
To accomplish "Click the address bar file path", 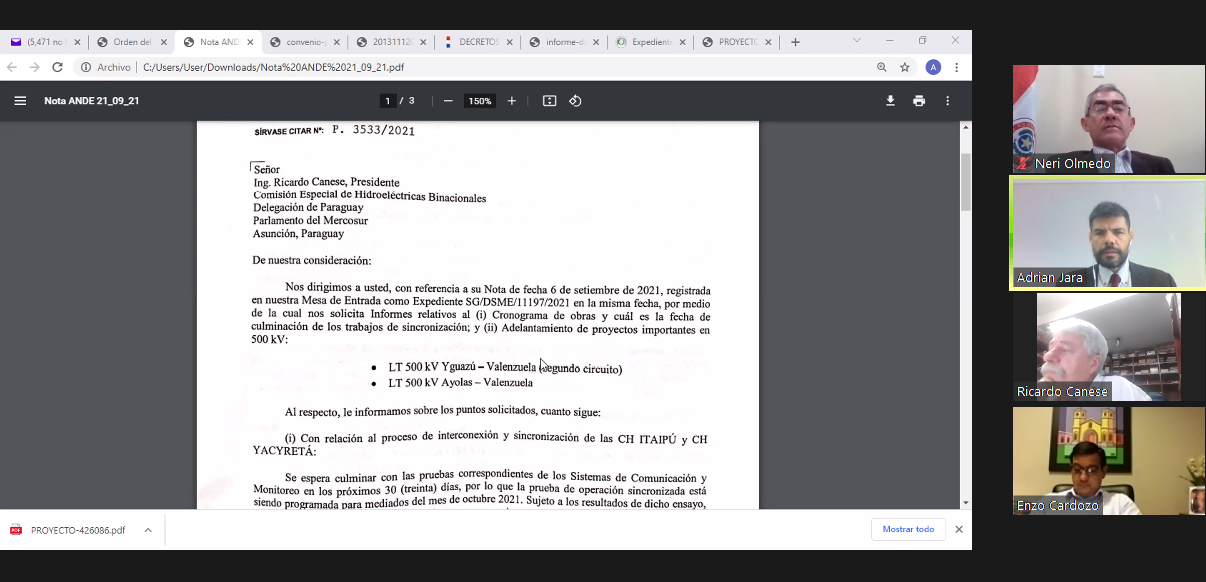I will pos(274,67).
